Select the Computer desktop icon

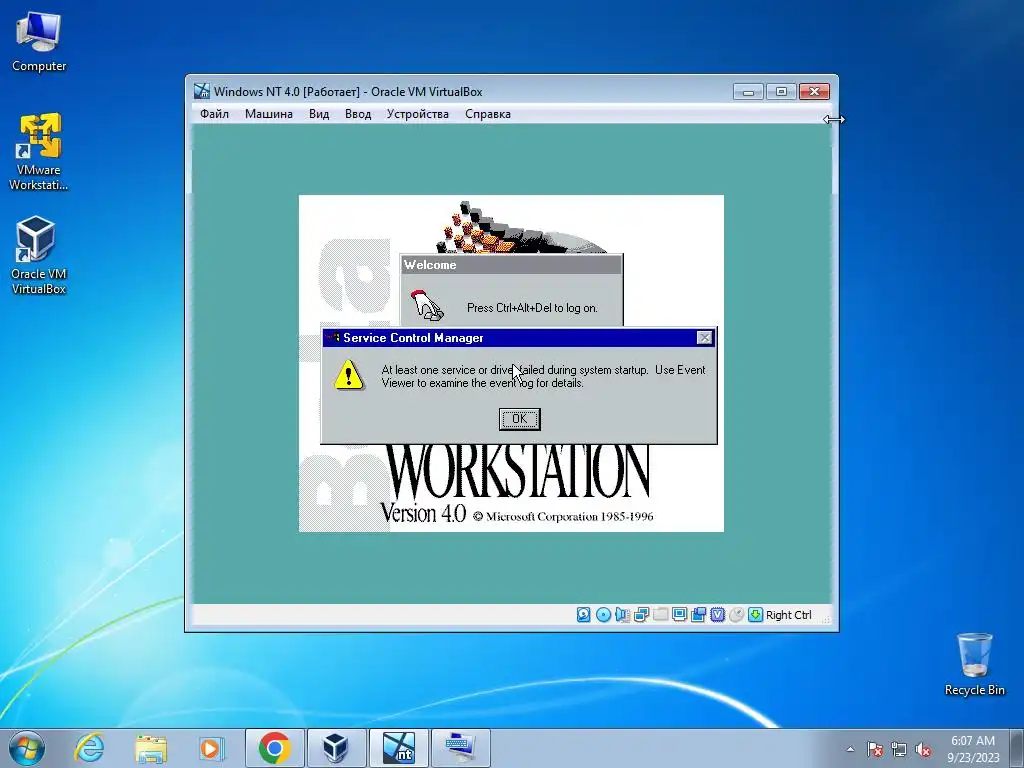[x=39, y=41]
